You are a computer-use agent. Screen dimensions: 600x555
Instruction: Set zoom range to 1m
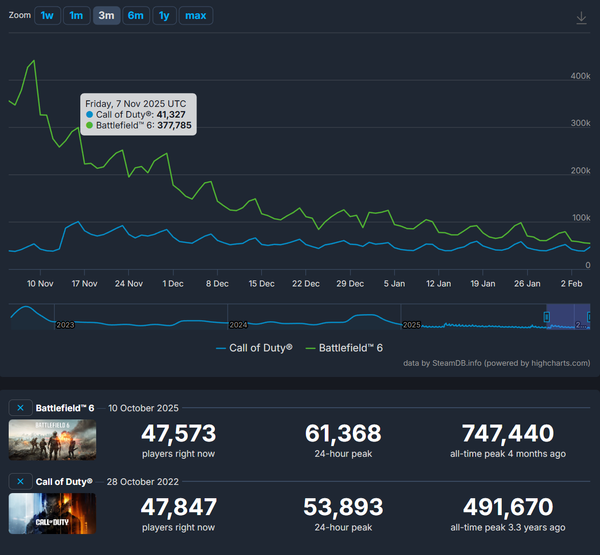(x=76, y=16)
